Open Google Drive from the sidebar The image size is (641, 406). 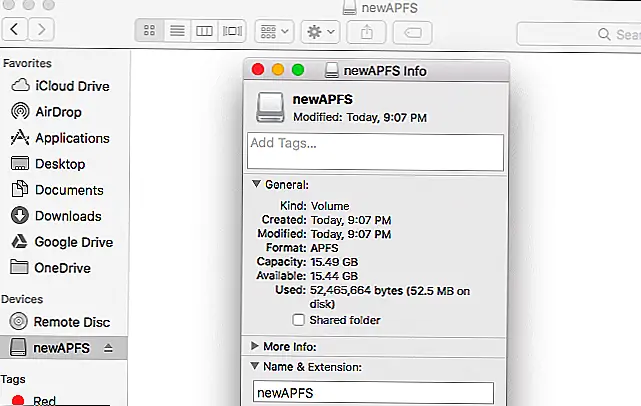(73, 242)
